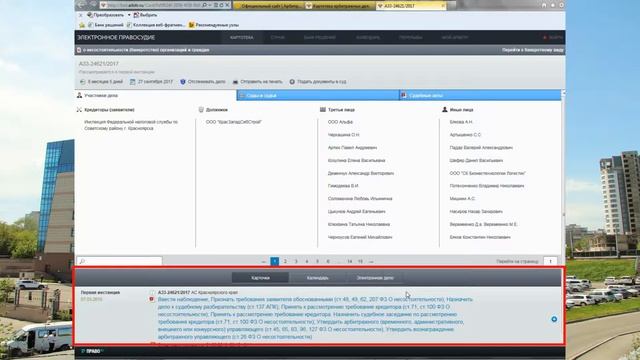Click the browser favorites star icon

click(553, 5)
